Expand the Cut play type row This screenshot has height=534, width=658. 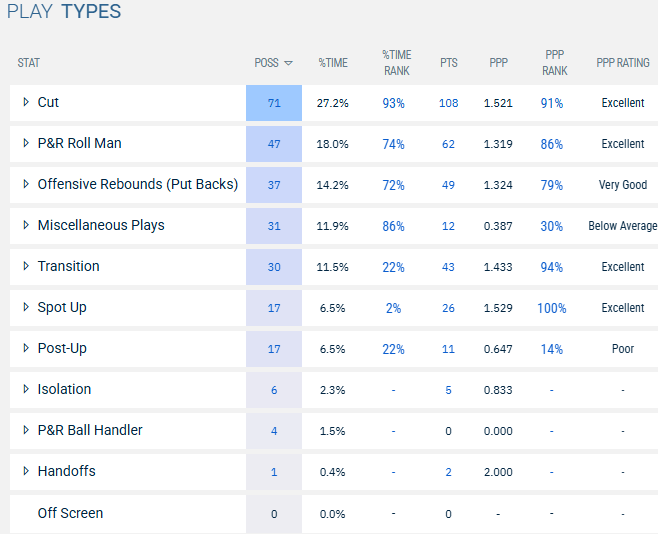coord(26,102)
